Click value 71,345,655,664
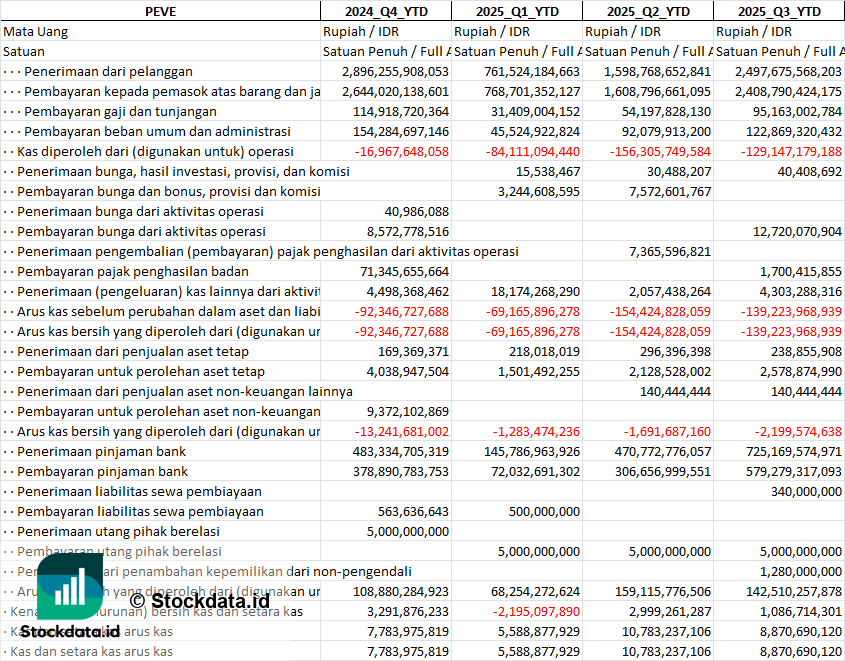The height and width of the screenshot is (661, 845). pos(404,272)
